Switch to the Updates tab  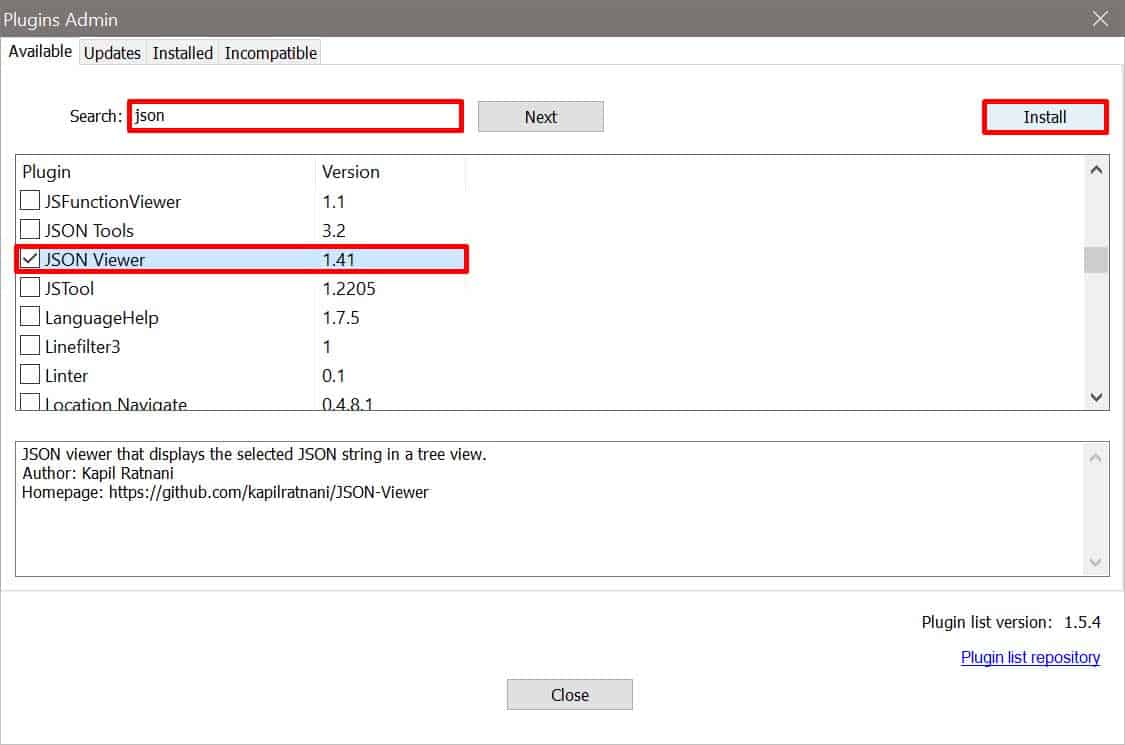[112, 52]
